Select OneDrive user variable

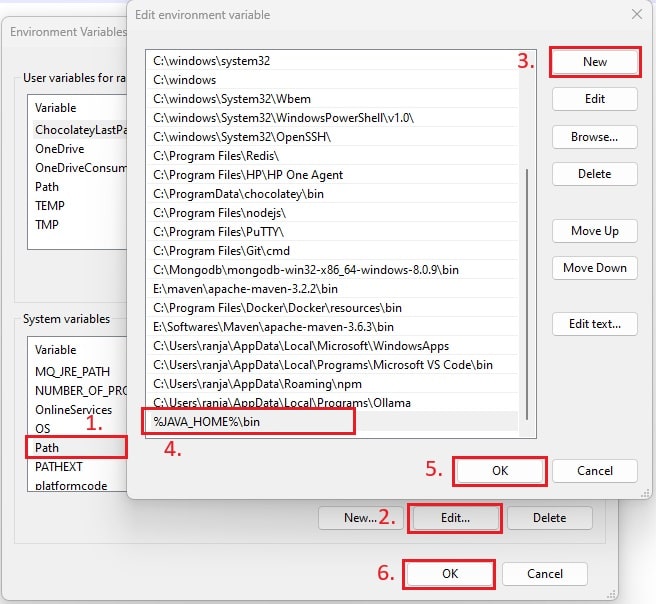[77, 149]
